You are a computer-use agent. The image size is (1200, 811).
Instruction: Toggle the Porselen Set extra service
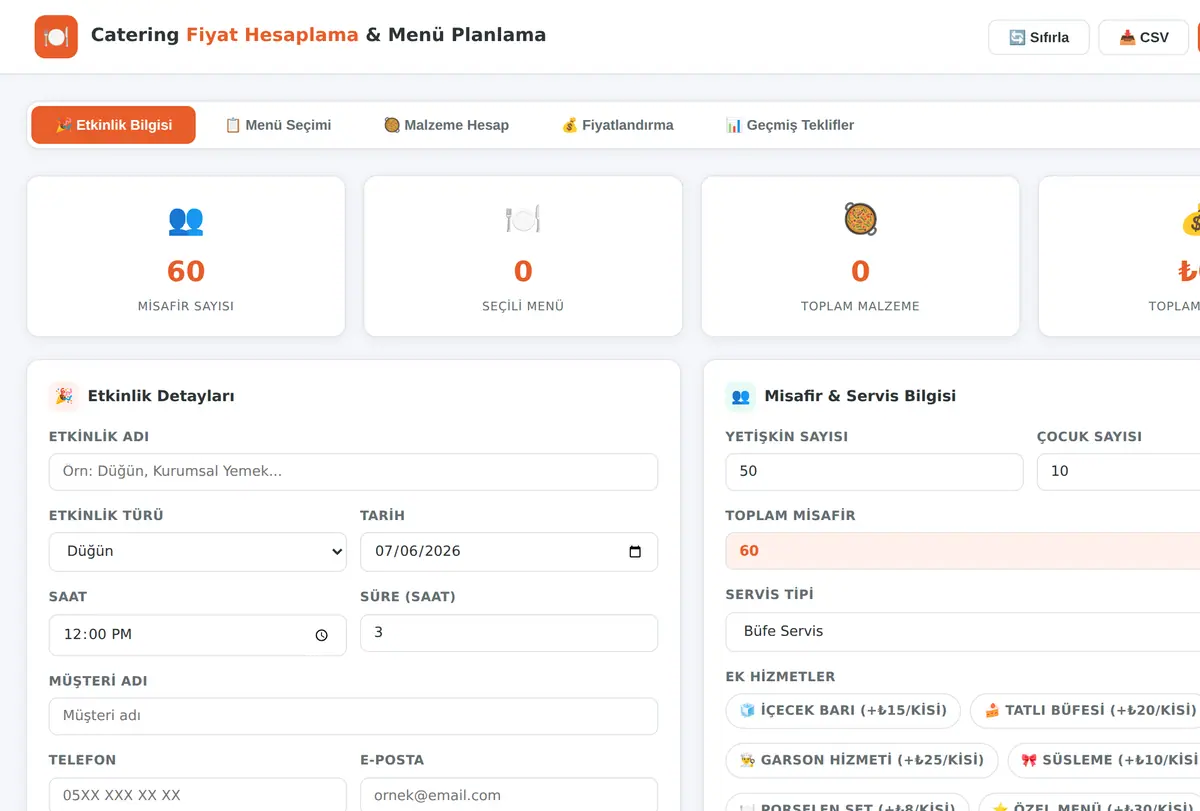coord(848,802)
